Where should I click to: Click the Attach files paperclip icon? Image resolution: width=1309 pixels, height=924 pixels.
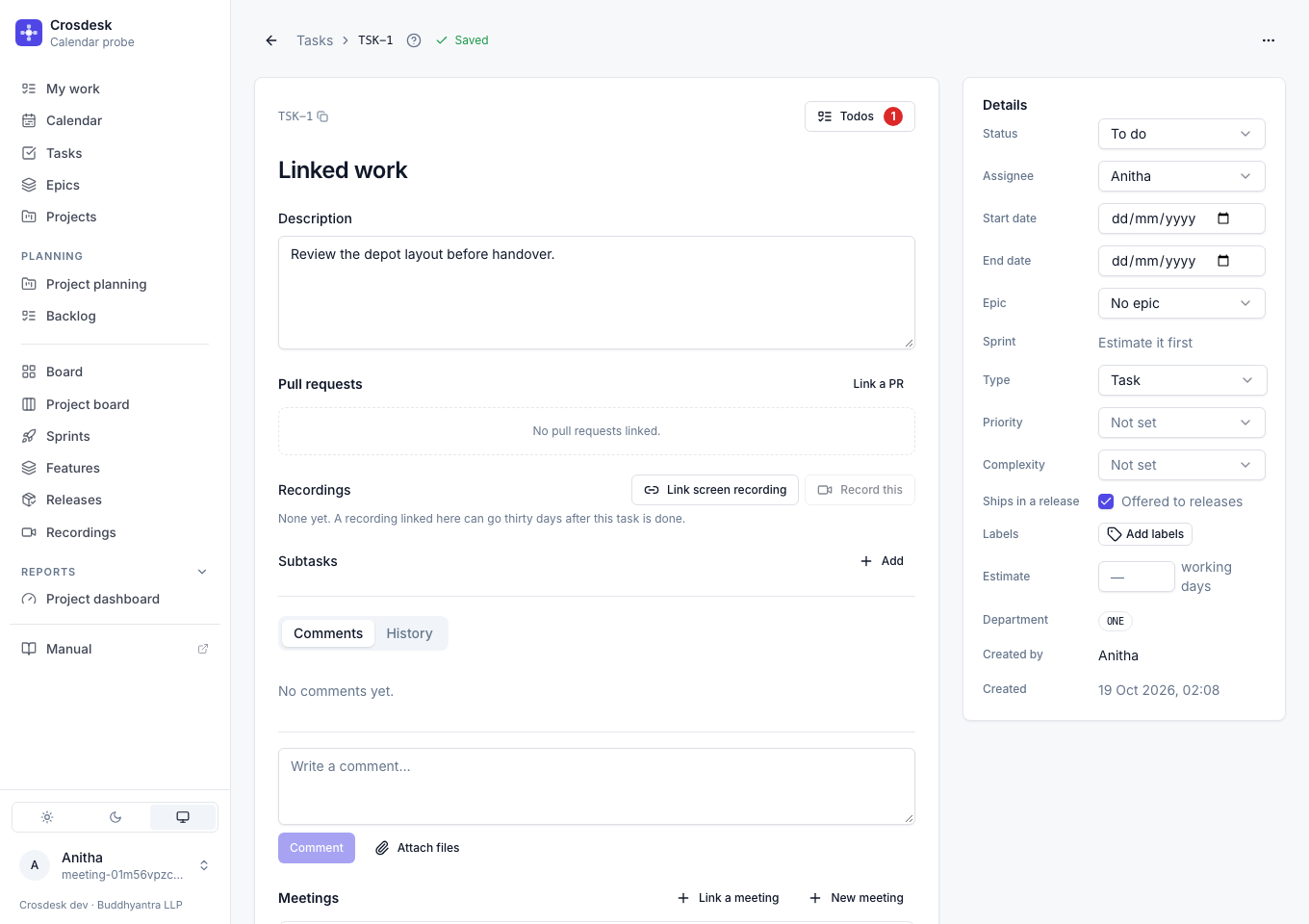[382, 848]
